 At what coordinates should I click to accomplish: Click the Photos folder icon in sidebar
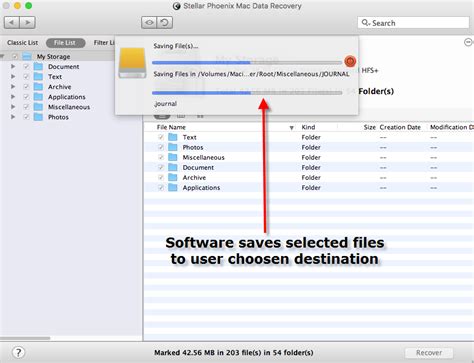39,117
